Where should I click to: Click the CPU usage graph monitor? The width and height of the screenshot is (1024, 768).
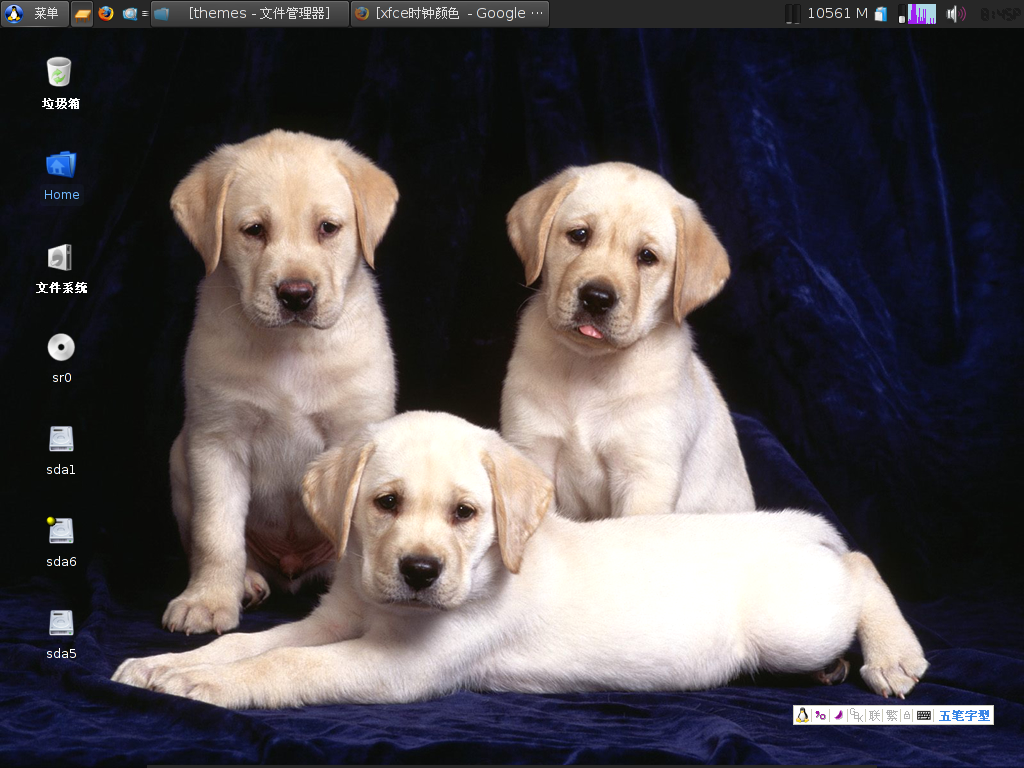920,14
